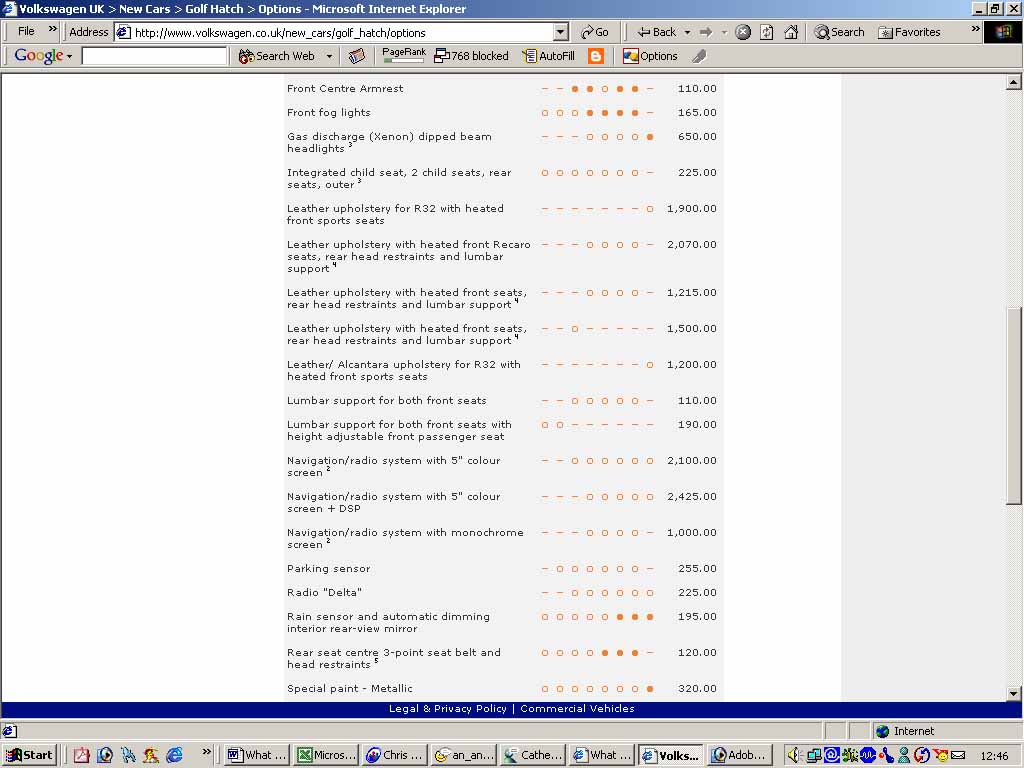Click the 'Front fog lights' option text
1024x768 pixels.
(x=328, y=112)
